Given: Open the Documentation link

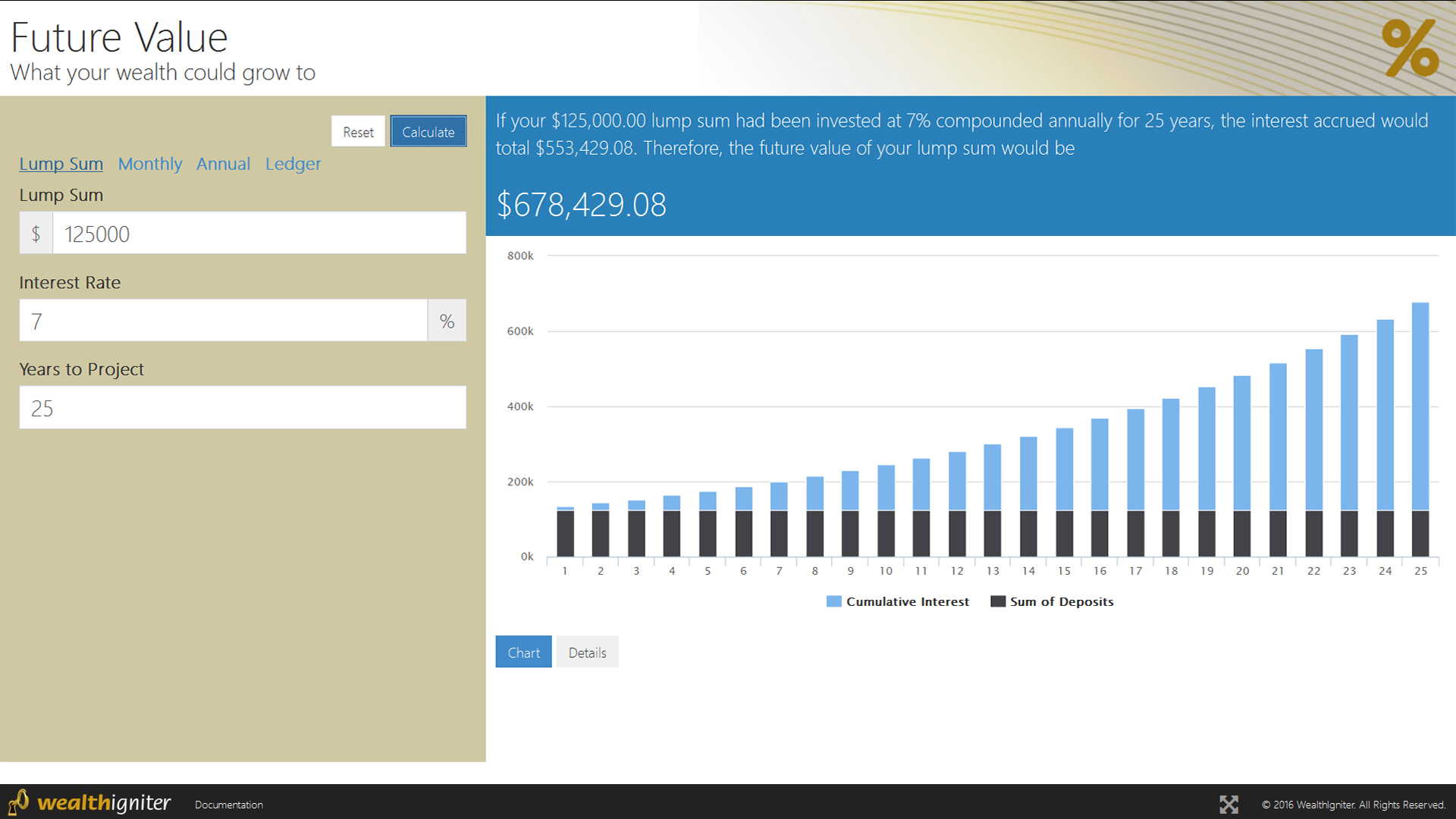Looking at the screenshot, I should click(x=228, y=805).
